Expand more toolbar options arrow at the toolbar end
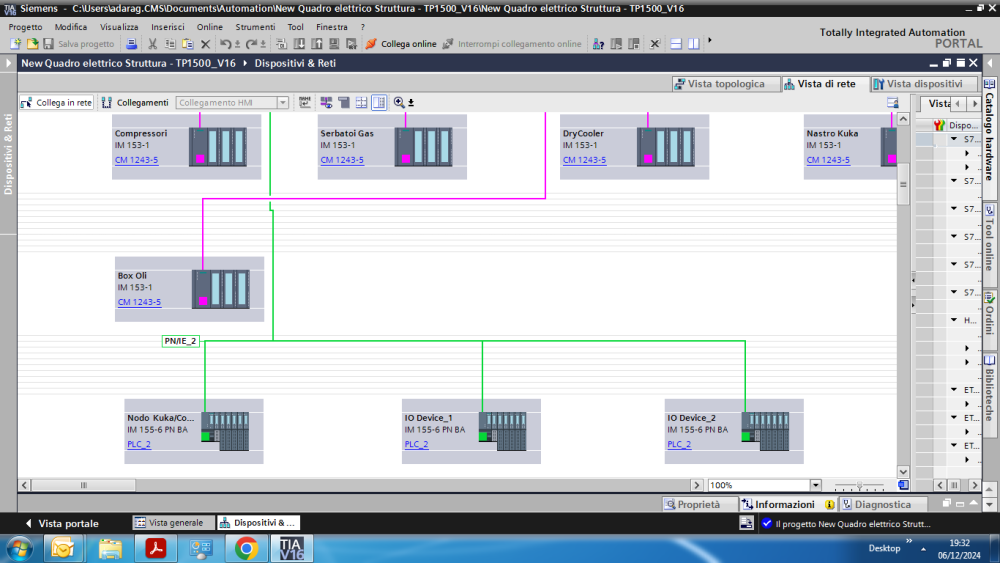 pos(710,41)
